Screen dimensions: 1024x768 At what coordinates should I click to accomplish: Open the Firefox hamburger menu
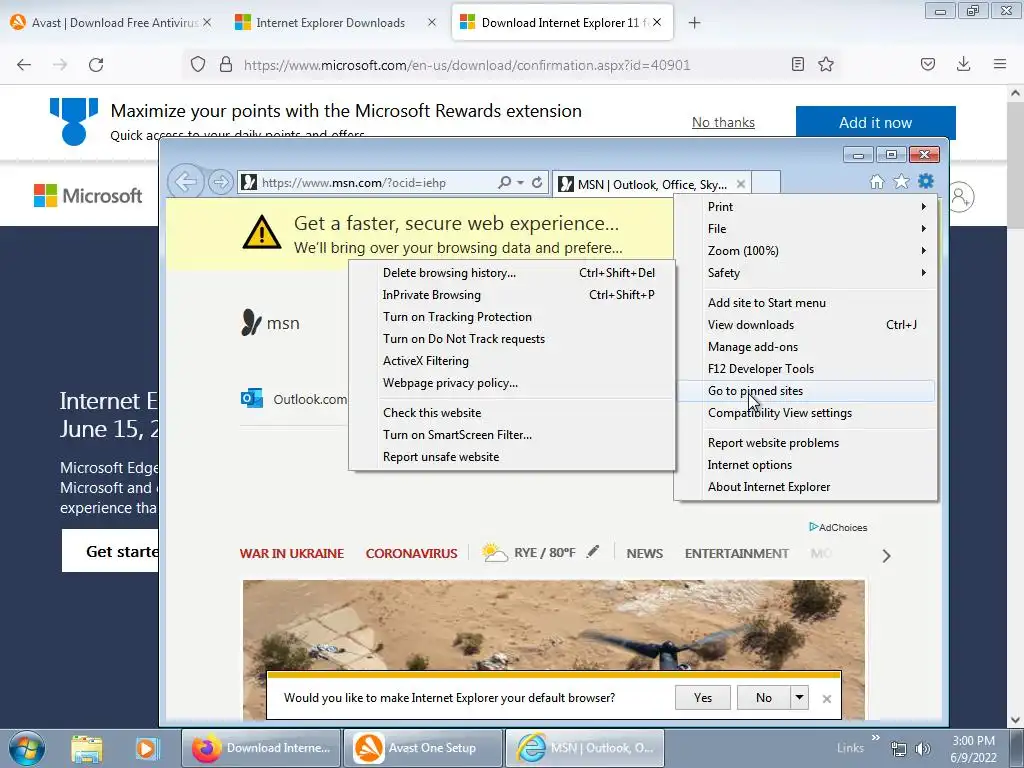coord(1000,64)
